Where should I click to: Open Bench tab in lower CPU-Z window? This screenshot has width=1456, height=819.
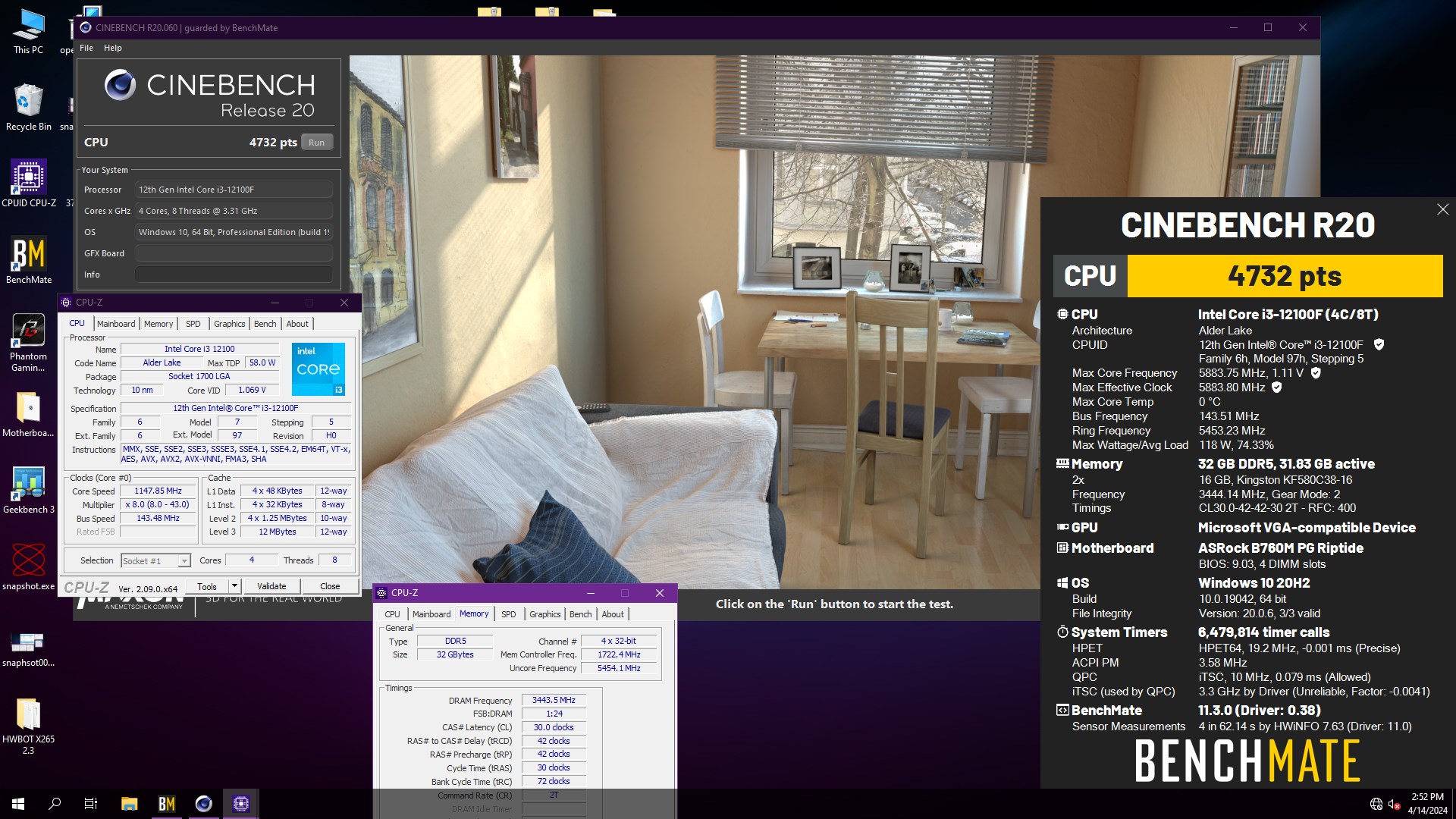(x=580, y=614)
